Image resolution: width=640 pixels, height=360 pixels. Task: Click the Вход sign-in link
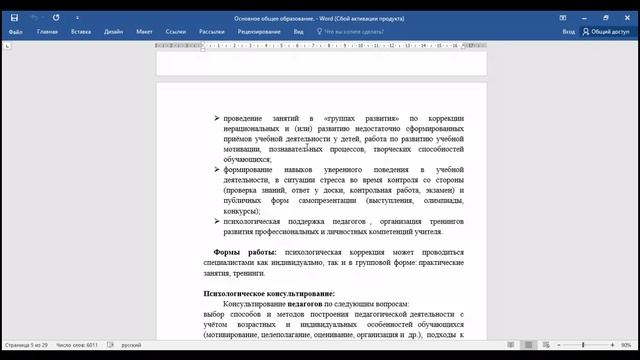(569, 32)
